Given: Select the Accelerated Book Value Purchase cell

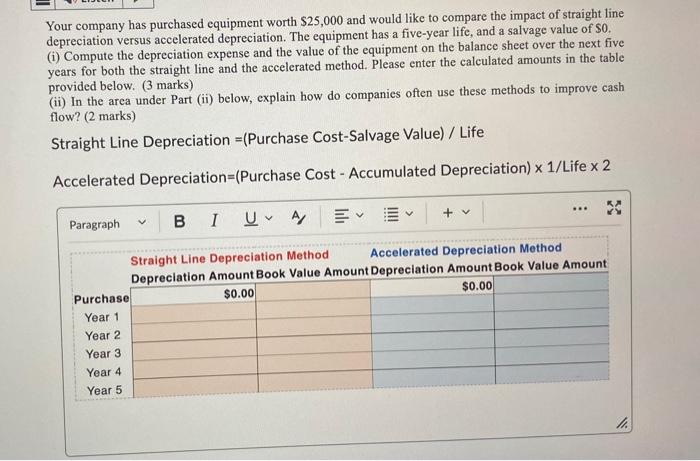Looking at the screenshot, I should [x=551, y=284].
